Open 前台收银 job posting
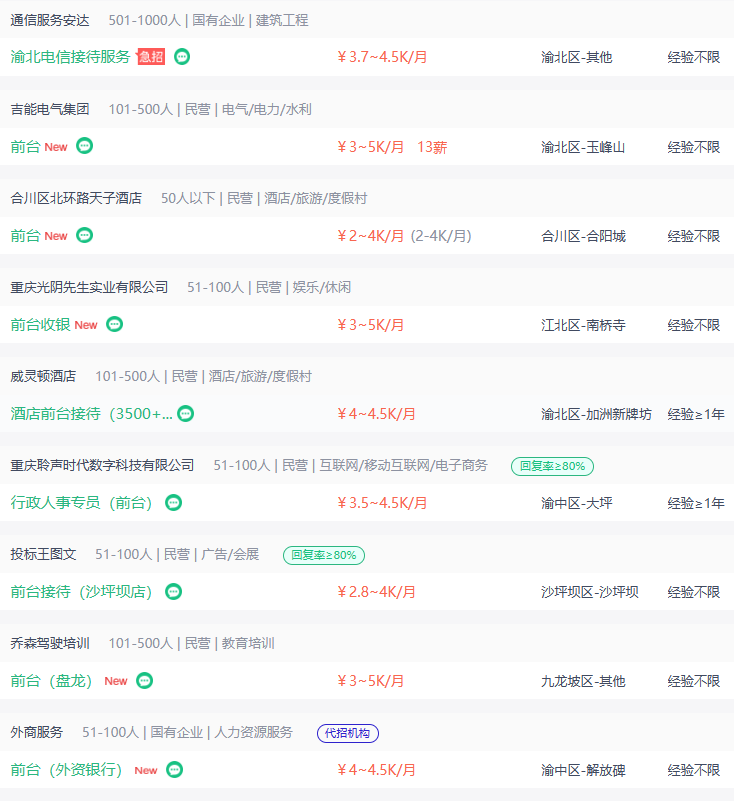The image size is (734, 801). [40, 325]
